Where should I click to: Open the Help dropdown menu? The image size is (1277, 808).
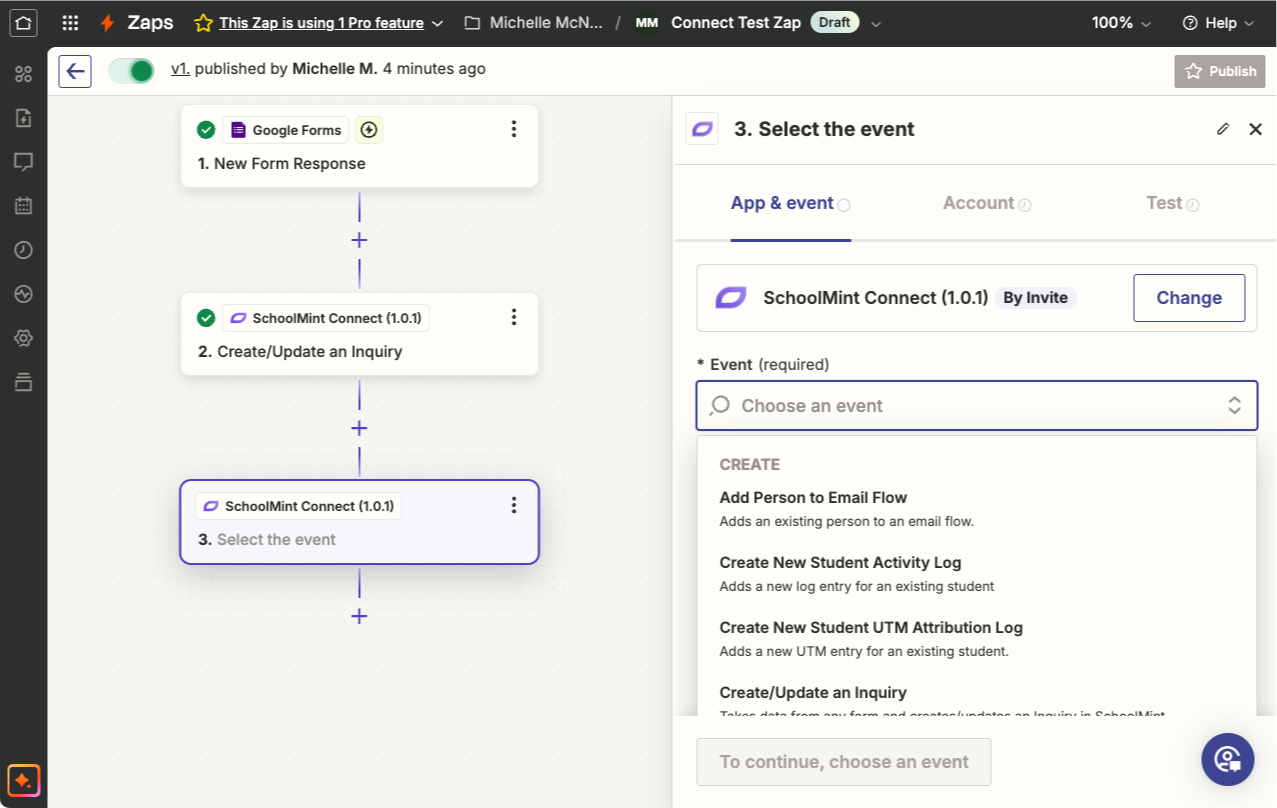pyautogui.click(x=1218, y=23)
